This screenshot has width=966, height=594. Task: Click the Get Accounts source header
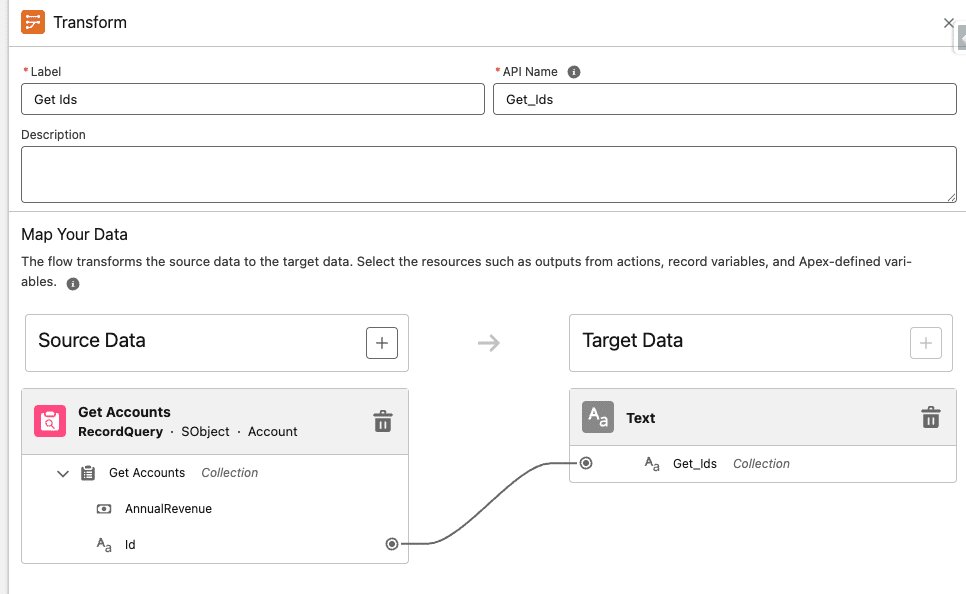click(200, 421)
